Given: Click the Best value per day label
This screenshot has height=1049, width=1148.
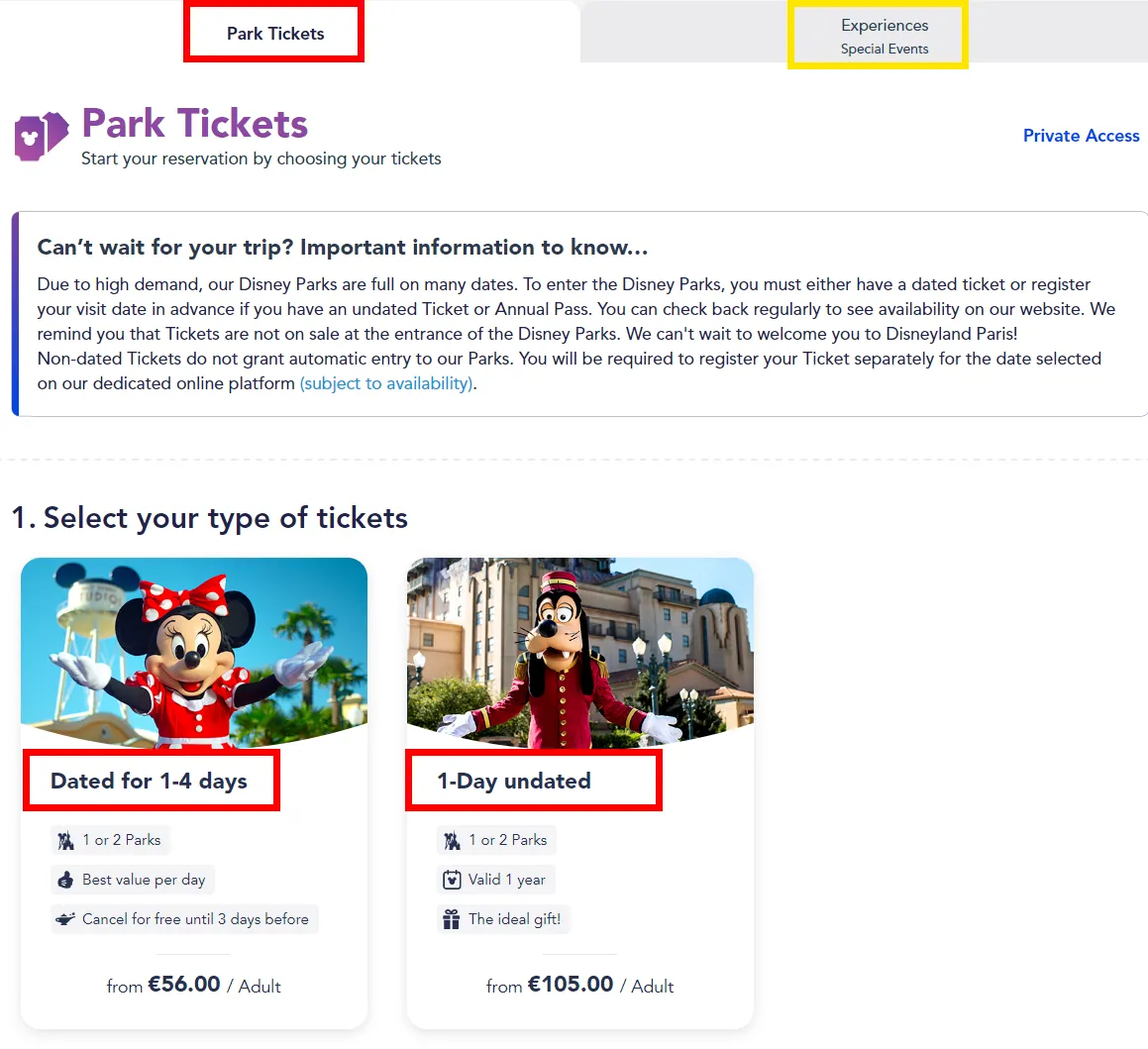Looking at the screenshot, I should (144, 880).
